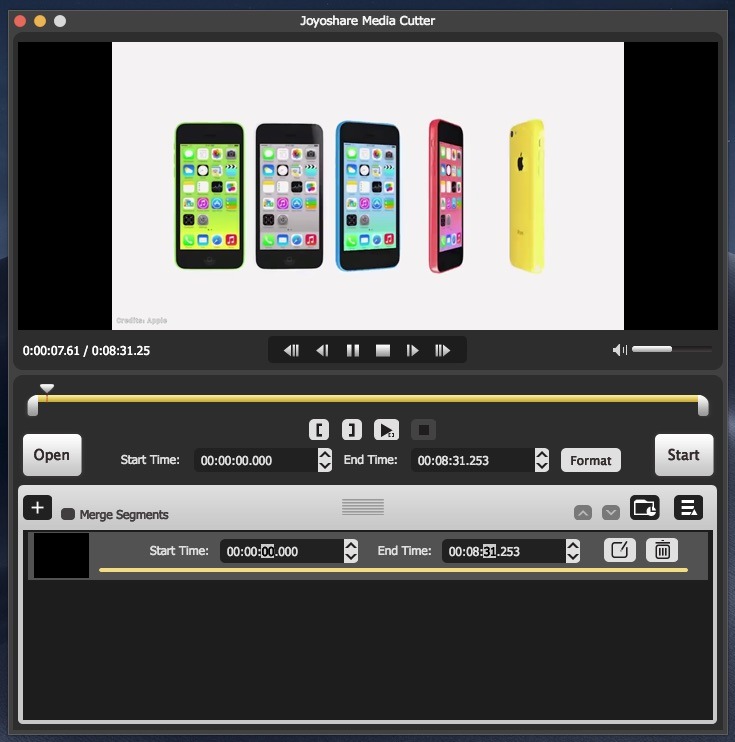The height and width of the screenshot is (742, 735).
Task: Mute audio via the speaker icon
Action: point(620,350)
